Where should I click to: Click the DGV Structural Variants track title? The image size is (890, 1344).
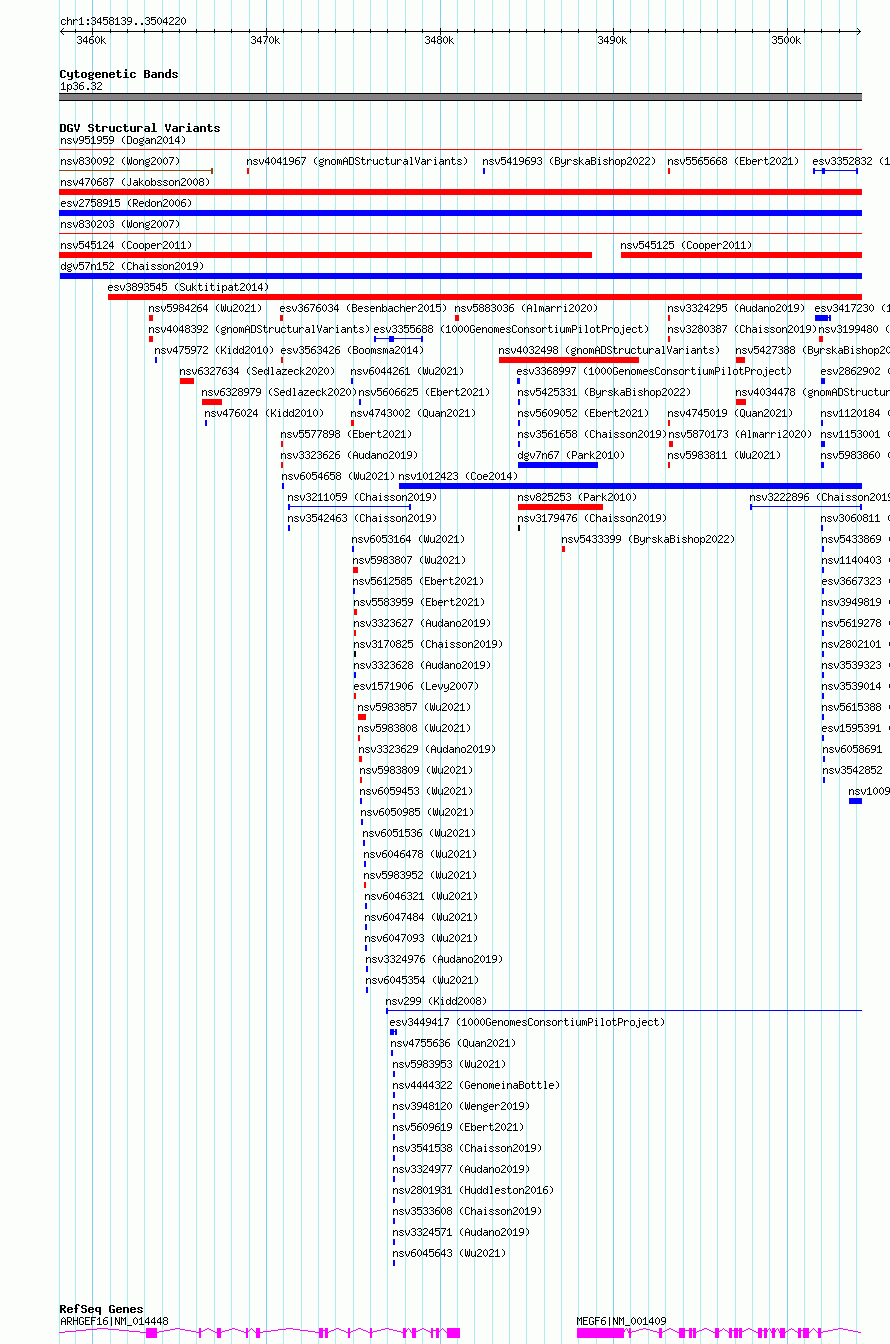coord(140,128)
